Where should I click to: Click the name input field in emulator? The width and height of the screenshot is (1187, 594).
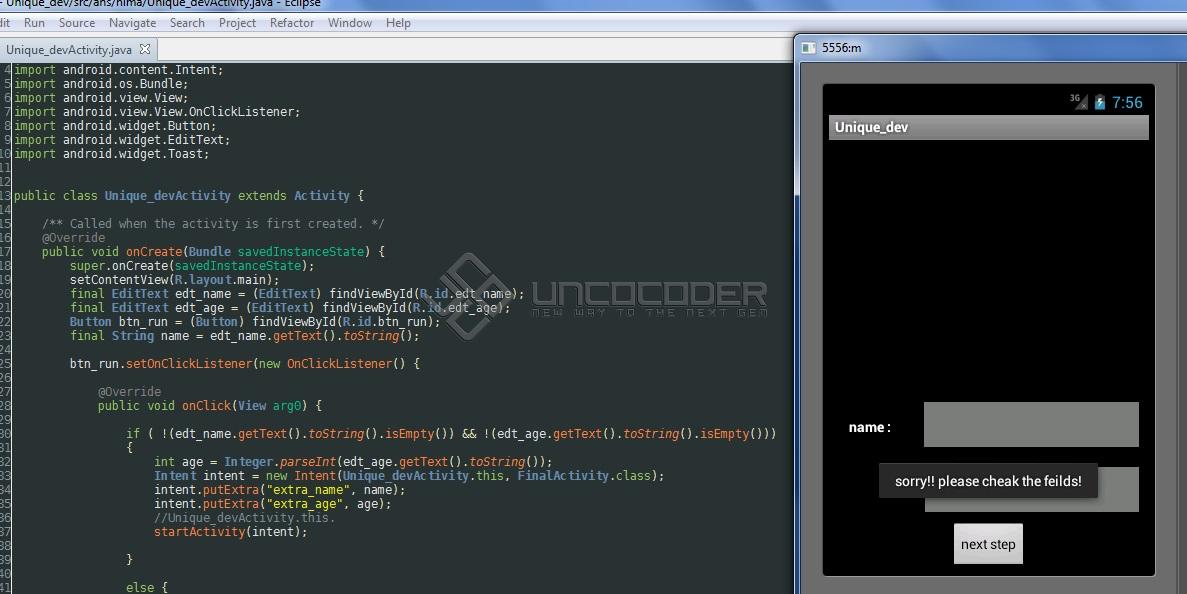1031,425
